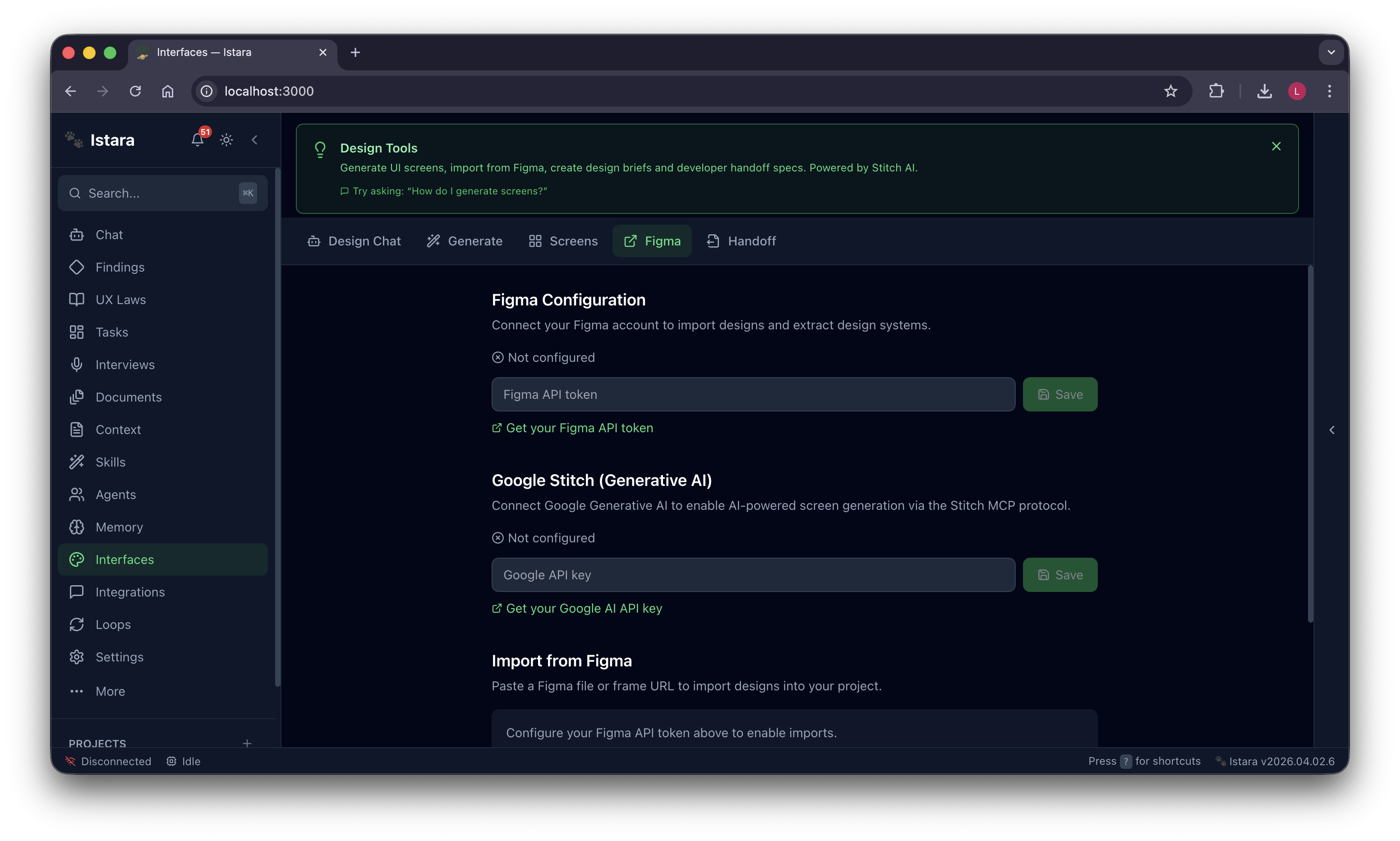Open the notifications bell with 51 badge
The width and height of the screenshot is (1400, 841).
[197, 139]
